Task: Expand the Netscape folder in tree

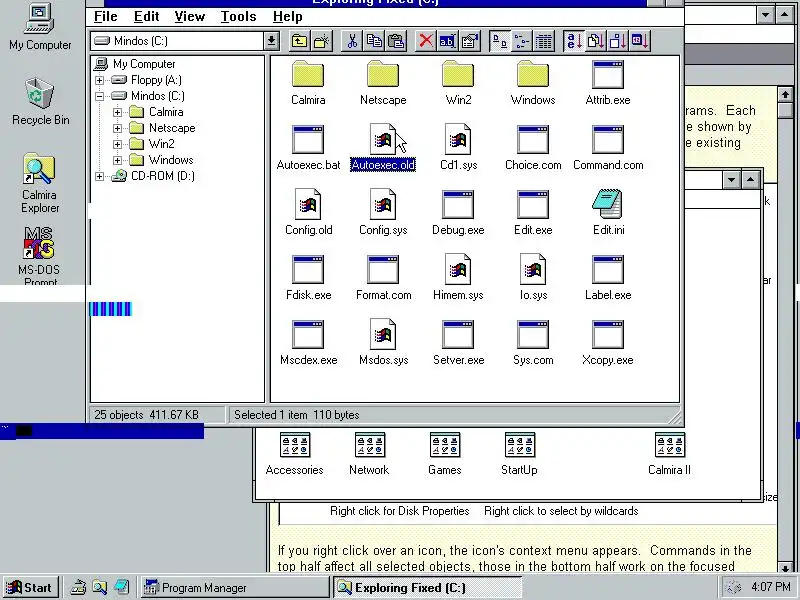Action: pyautogui.click(x=118, y=128)
